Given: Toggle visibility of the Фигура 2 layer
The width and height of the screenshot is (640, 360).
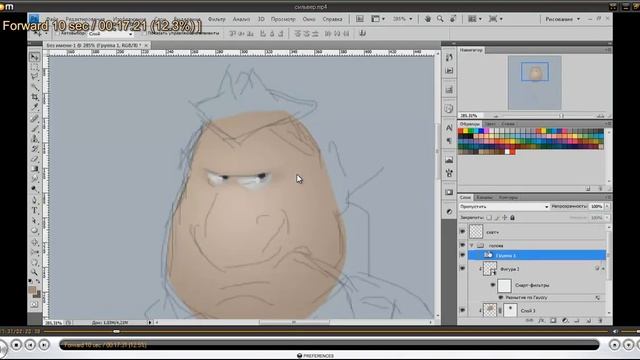Looking at the screenshot, I should [x=462, y=269].
